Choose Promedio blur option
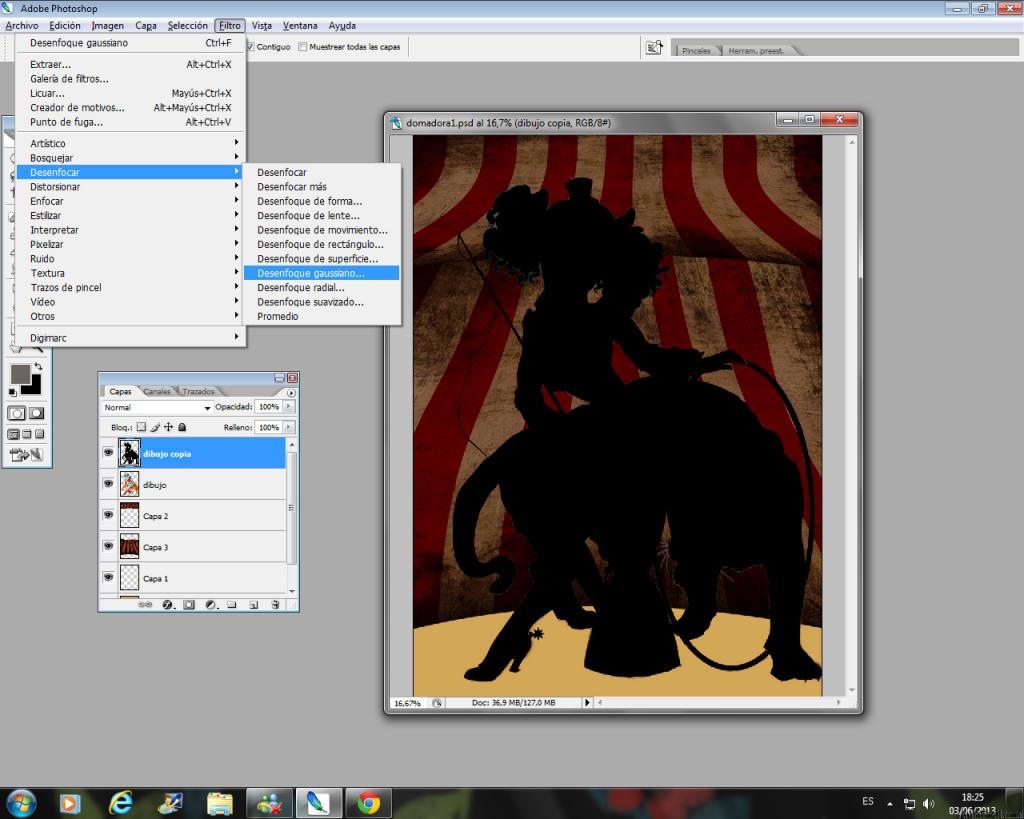 coord(321,316)
